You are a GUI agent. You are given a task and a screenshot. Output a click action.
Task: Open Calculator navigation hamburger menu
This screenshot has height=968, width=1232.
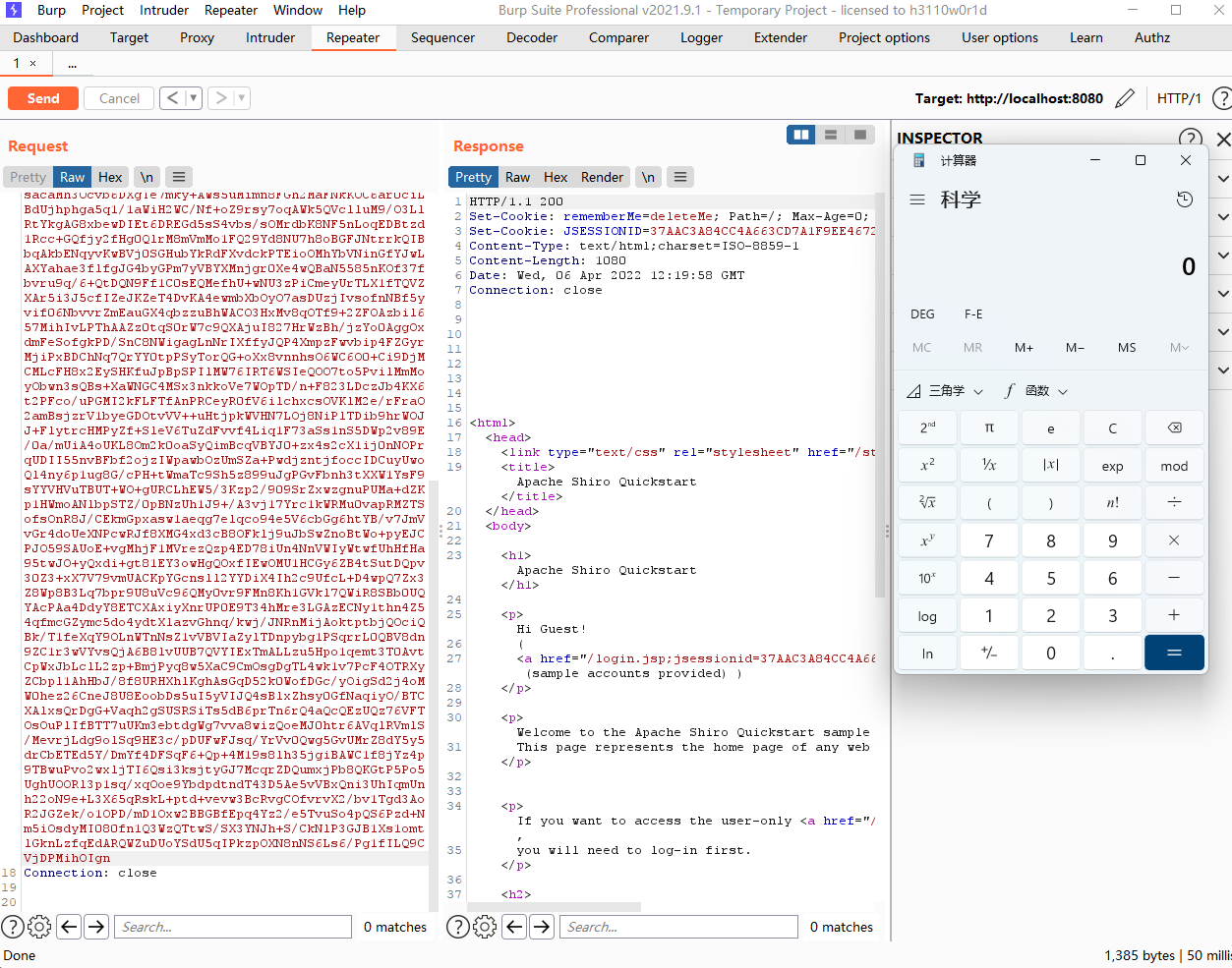917,199
